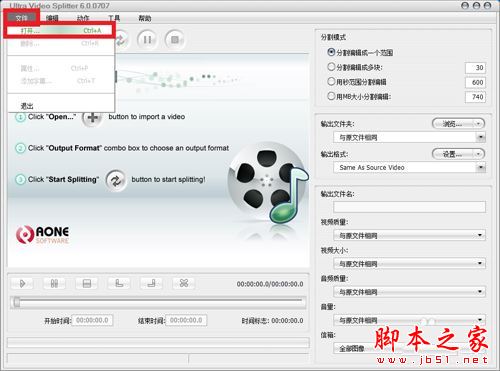Open the 文件 menu

[x=22, y=18]
